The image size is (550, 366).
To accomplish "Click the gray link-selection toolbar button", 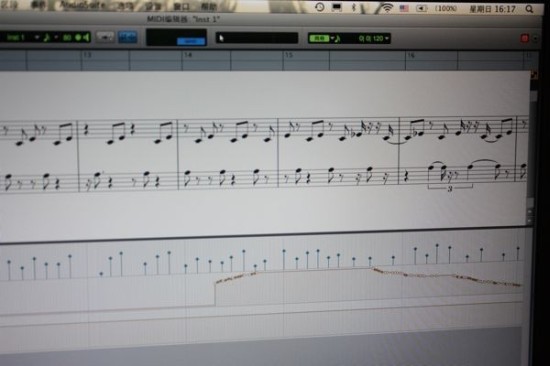I will 105,36.
